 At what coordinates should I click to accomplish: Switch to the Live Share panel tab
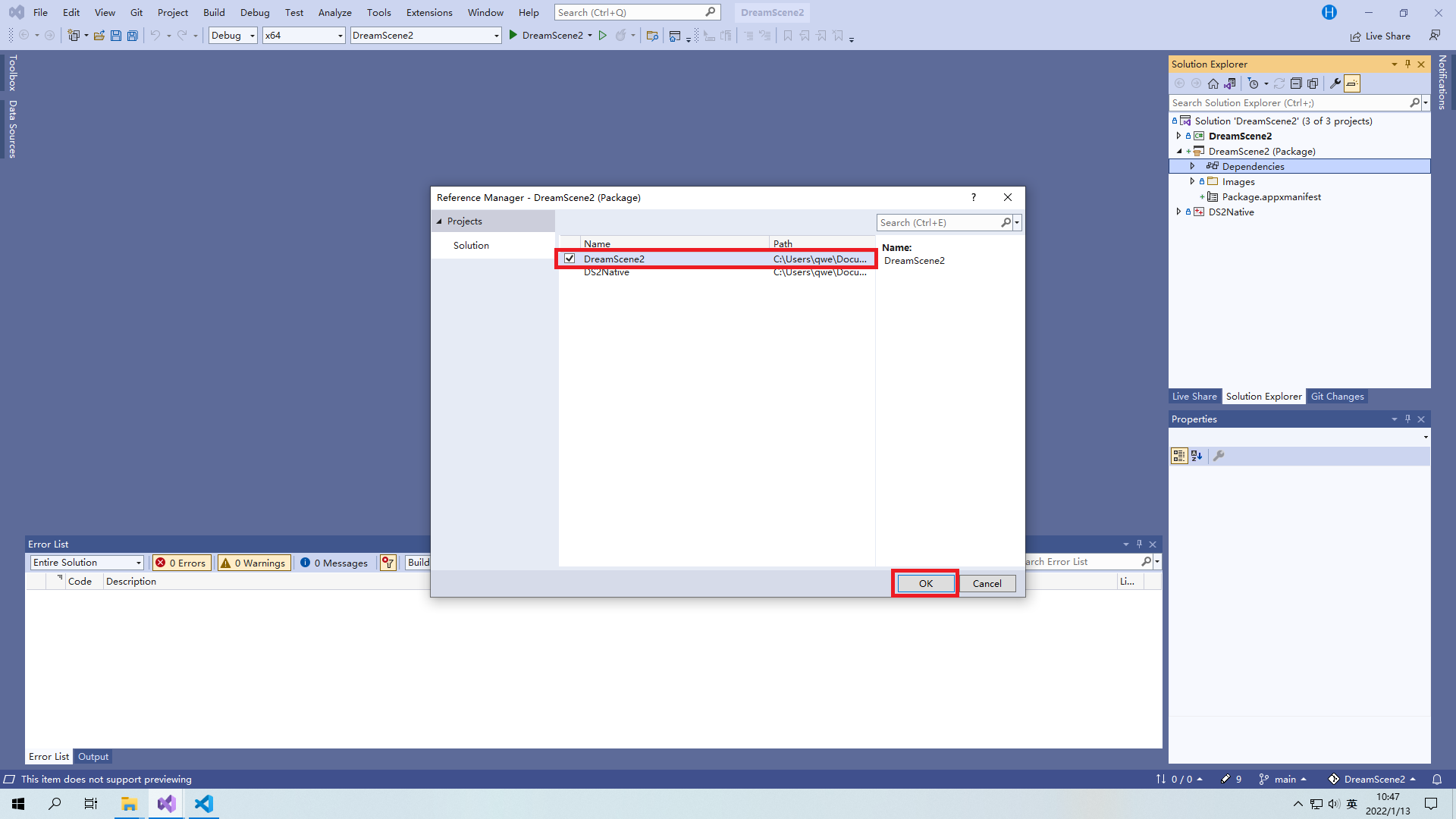click(1194, 396)
